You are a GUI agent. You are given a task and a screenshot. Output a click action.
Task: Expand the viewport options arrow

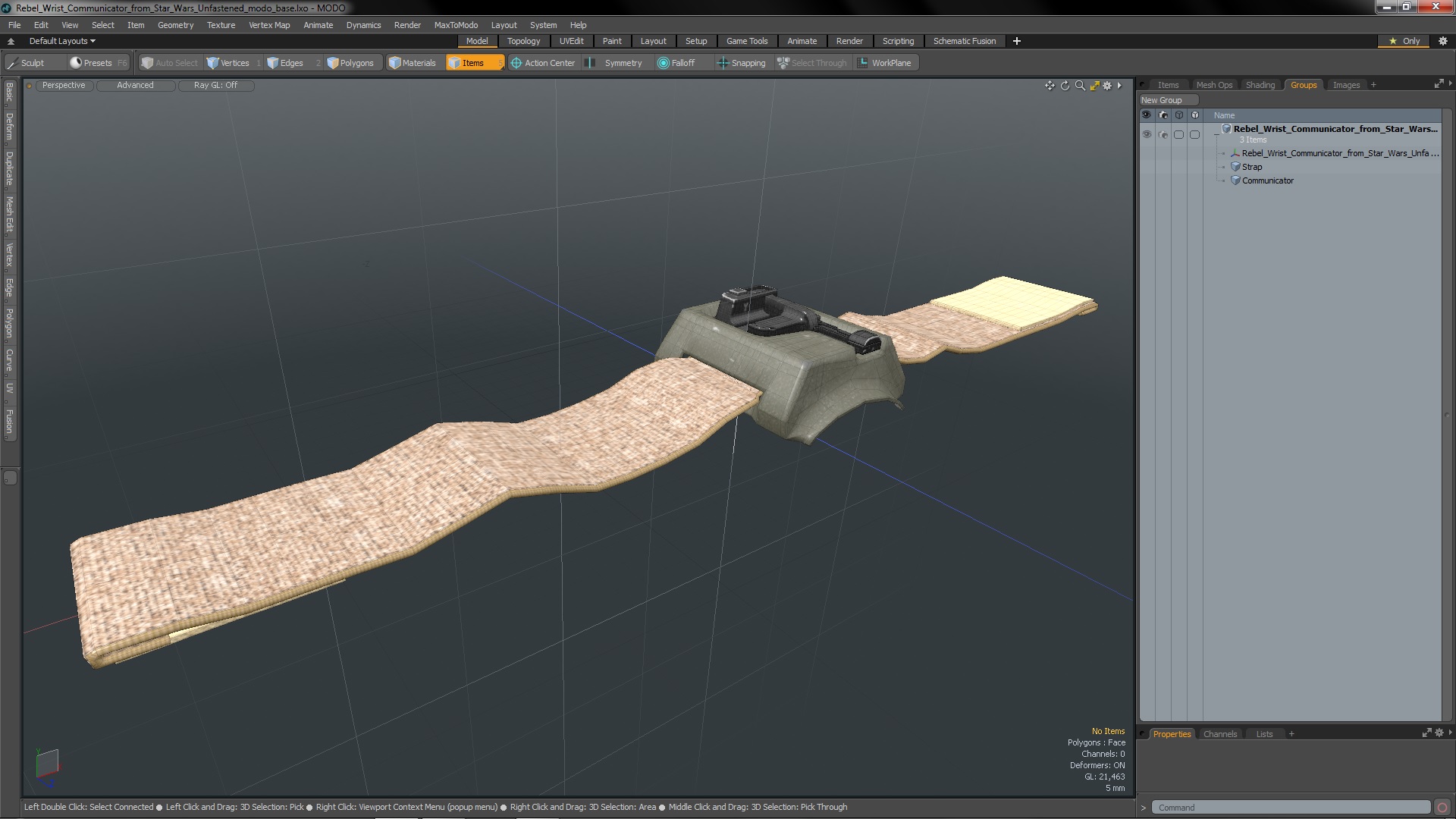coord(1119,86)
